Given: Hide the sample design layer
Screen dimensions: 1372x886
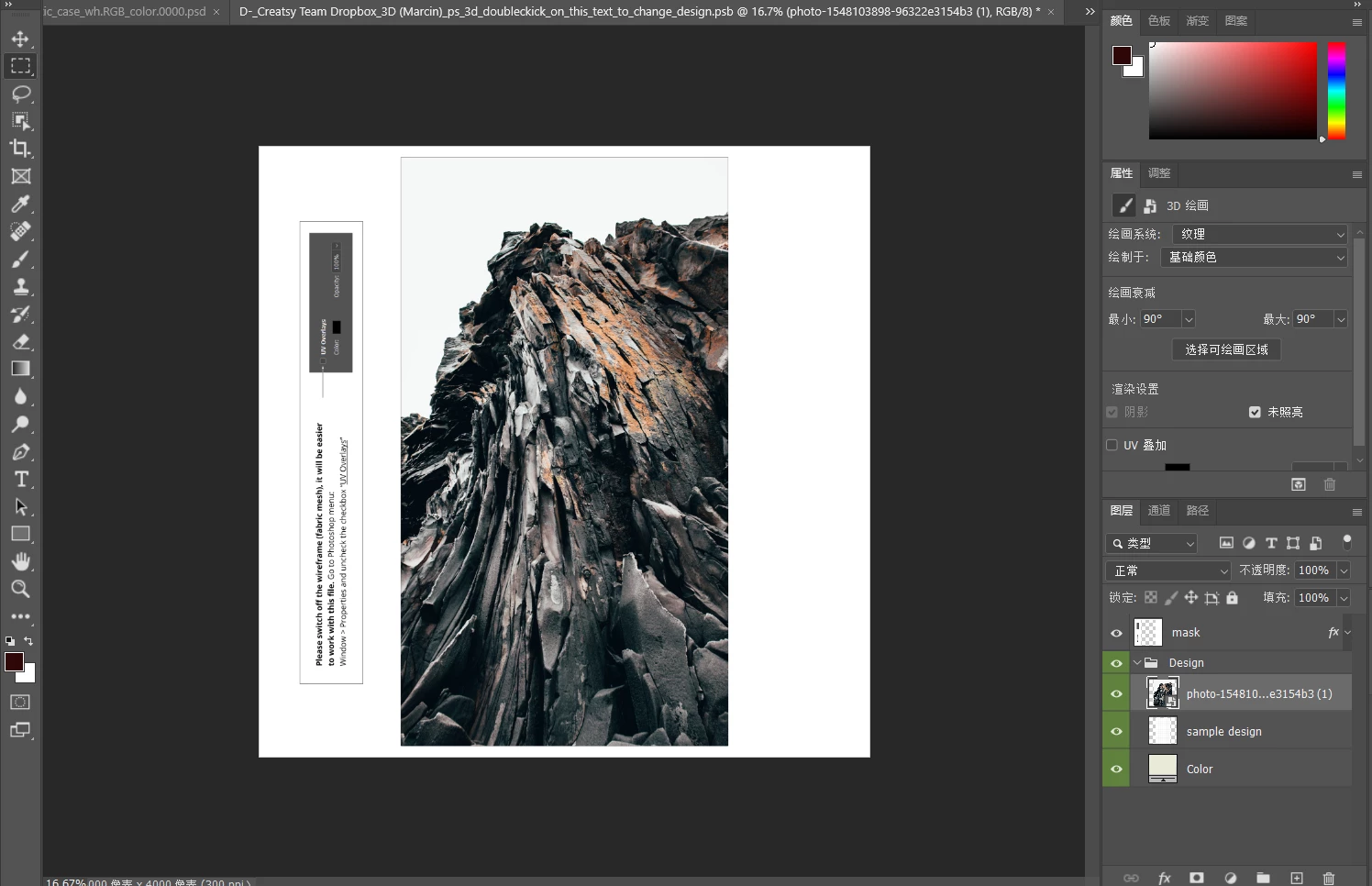Looking at the screenshot, I should pos(1116,731).
